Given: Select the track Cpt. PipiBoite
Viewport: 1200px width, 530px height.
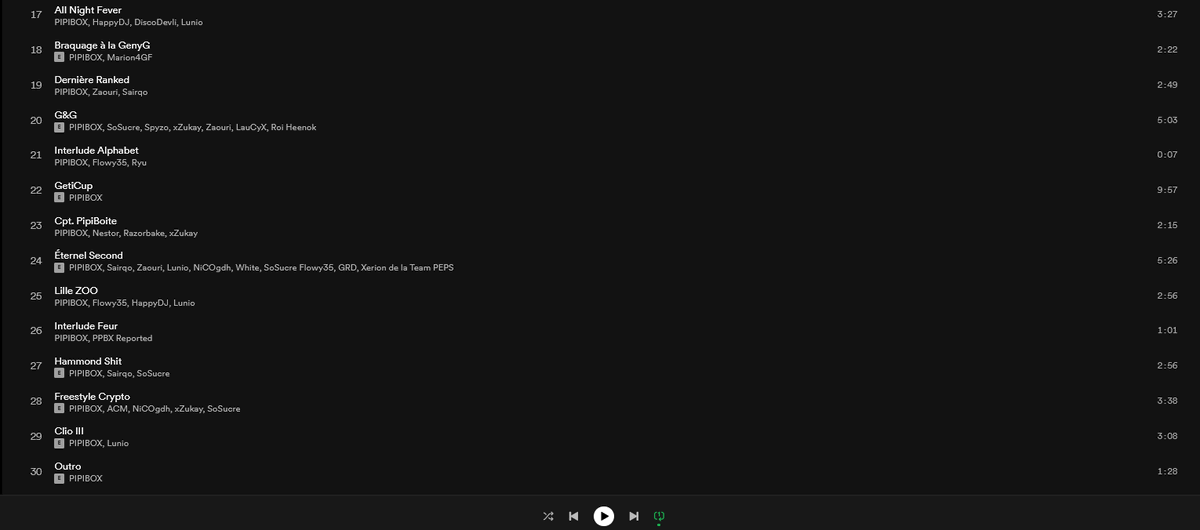Looking at the screenshot, I should pyautogui.click(x=85, y=221).
